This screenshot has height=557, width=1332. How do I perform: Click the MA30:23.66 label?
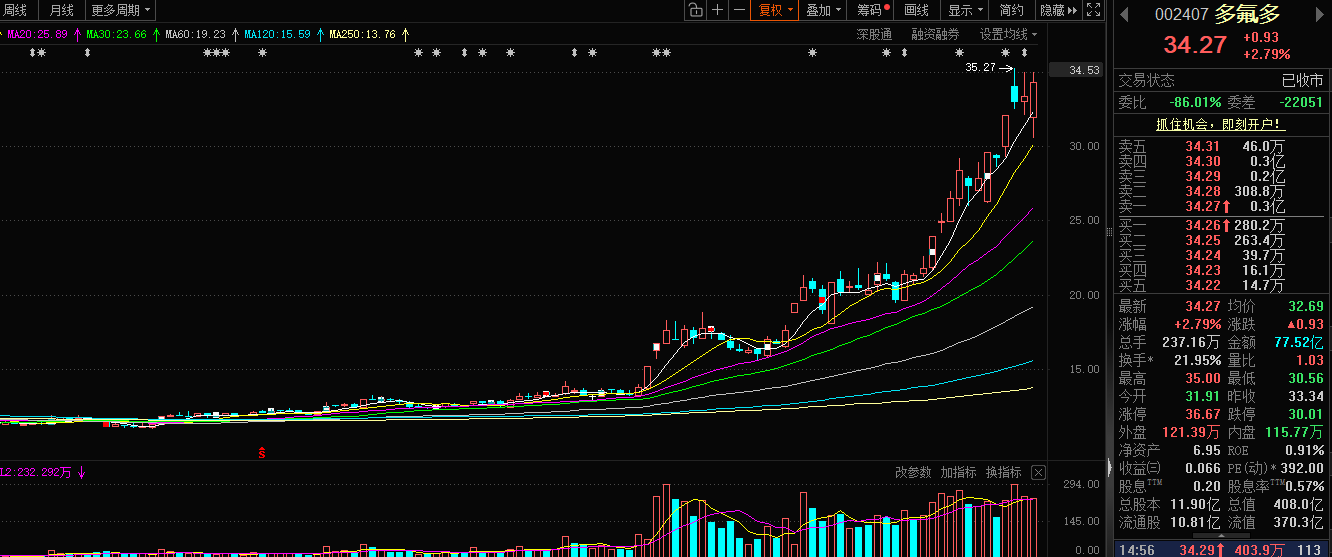click(x=117, y=34)
